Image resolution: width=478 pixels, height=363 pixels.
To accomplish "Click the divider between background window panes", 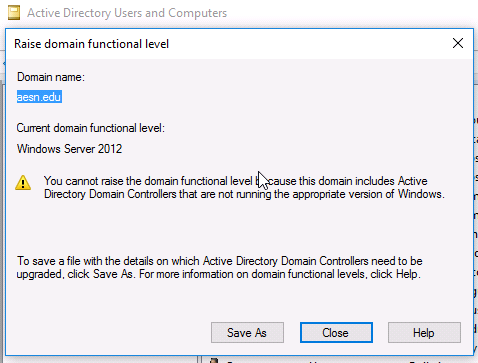I will [x=200, y=359].
